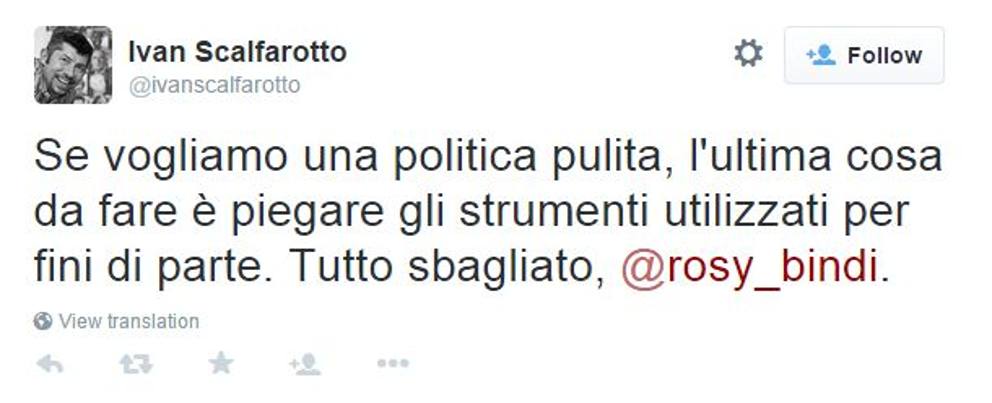Screen dimensions: 992x403
Task: Follow Ivan Scalfarotto
Action: coord(864,55)
